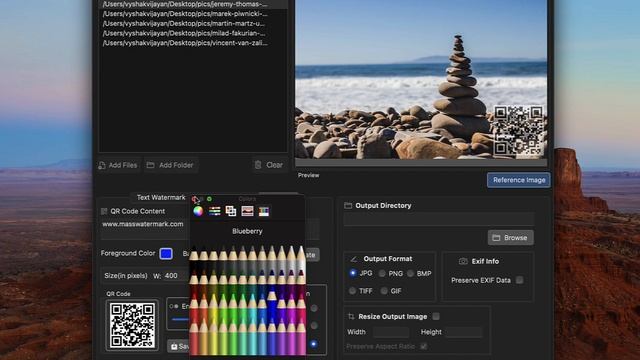Close the Colors picker with red button
Screen dimensions: 640x360
point(195,199)
